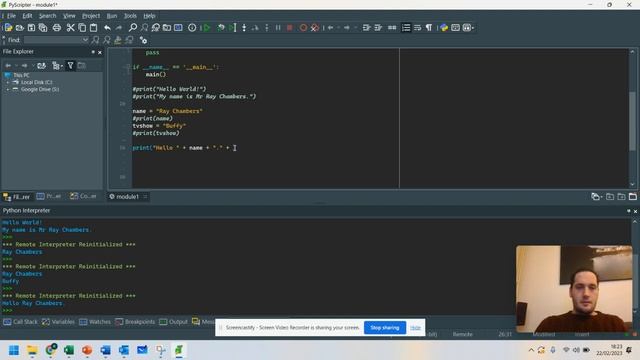Click inside the Find input field
This screenshot has width=640, height=360.
53,40
